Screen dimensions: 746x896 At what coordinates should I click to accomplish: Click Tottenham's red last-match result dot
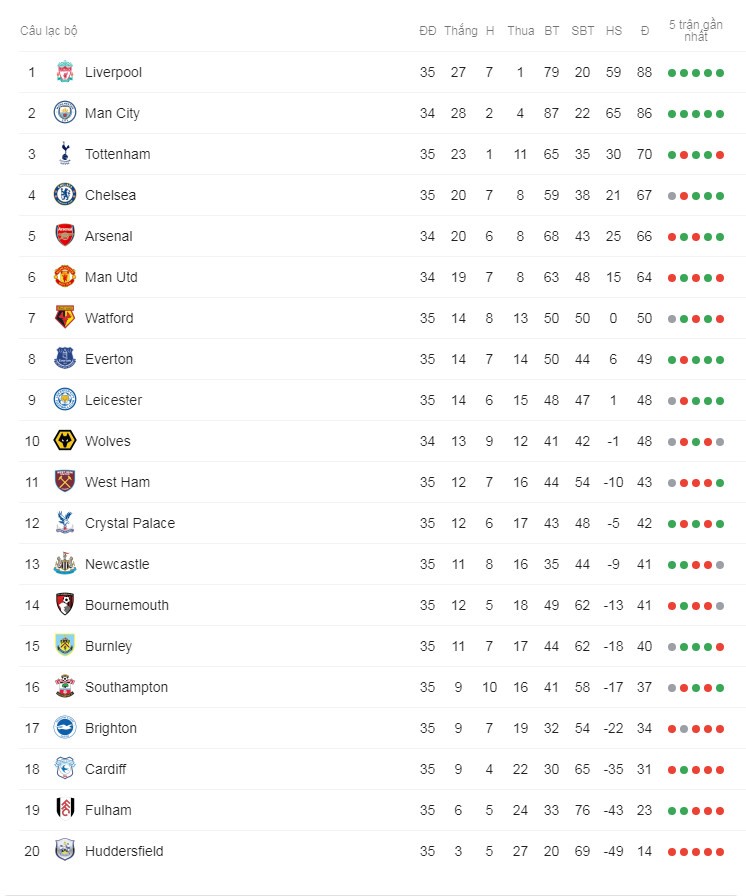[720, 155]
